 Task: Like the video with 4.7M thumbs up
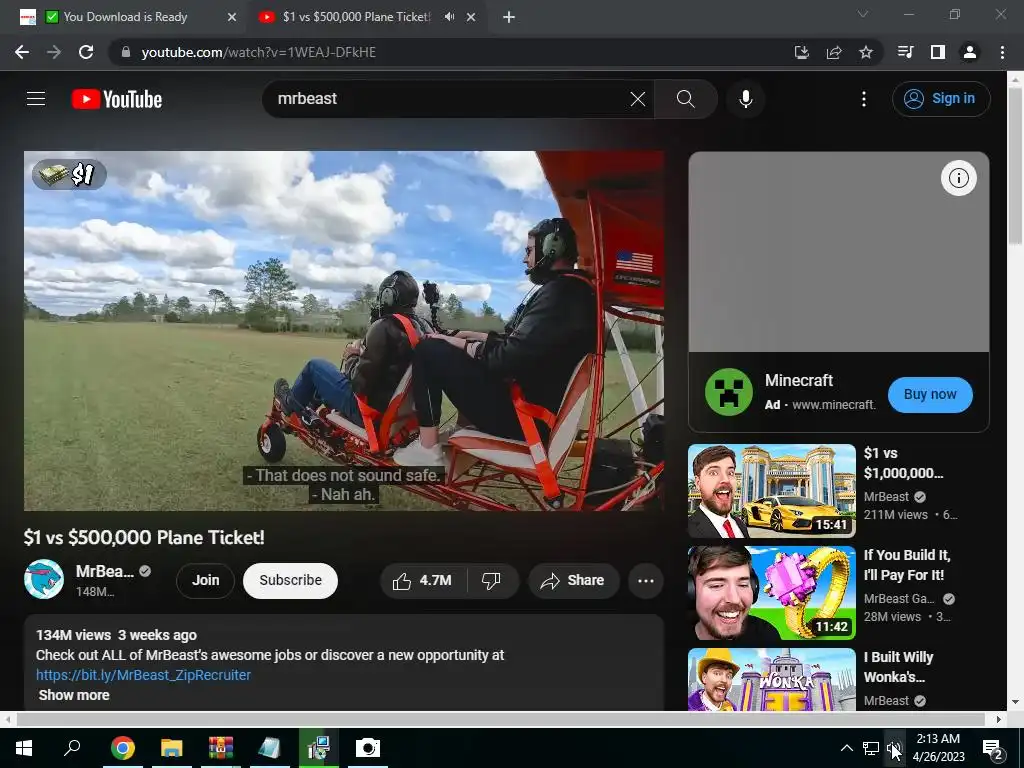point(423,581)
